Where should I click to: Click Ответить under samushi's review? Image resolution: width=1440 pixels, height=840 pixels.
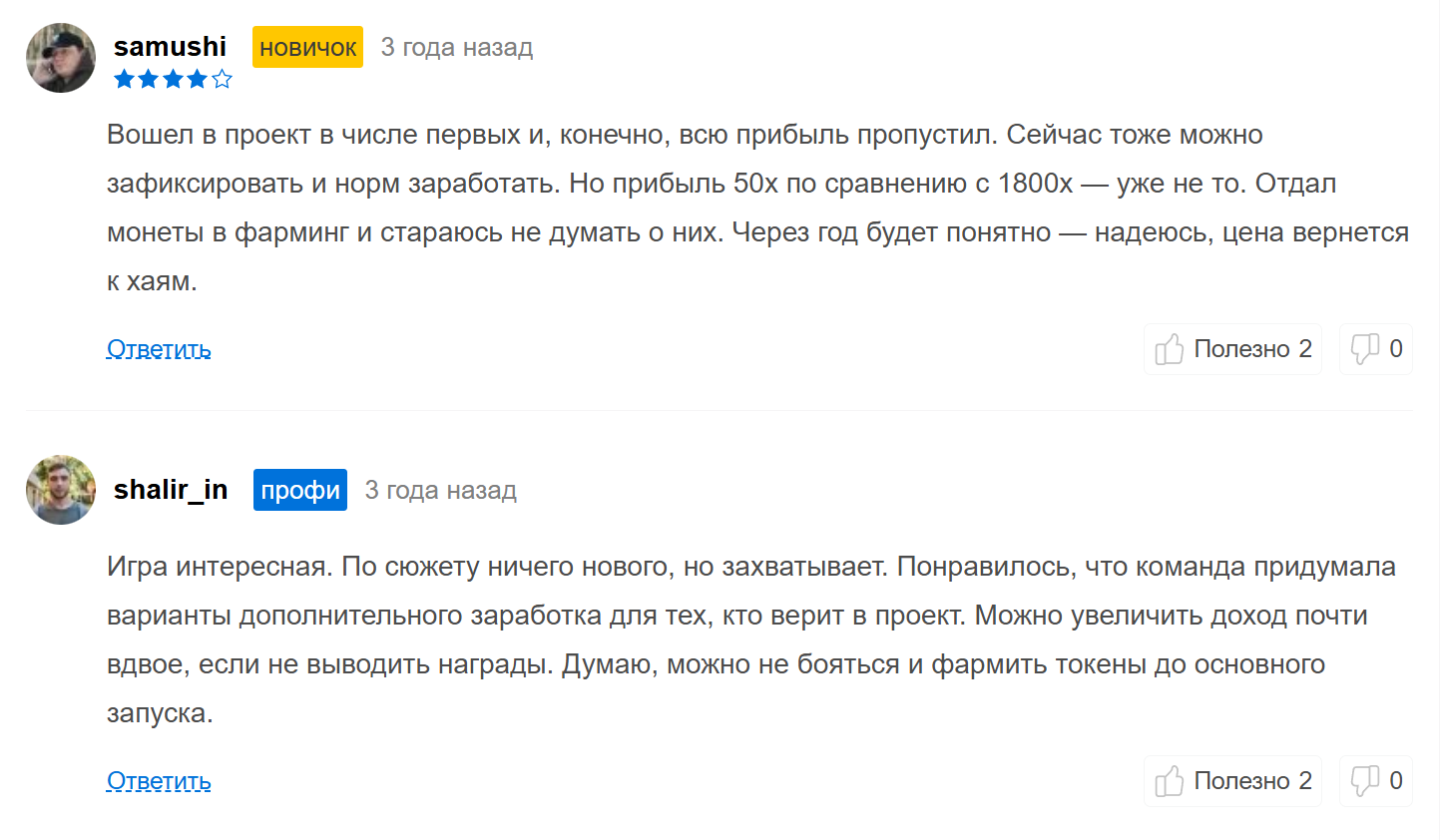(x=159, y=349)
